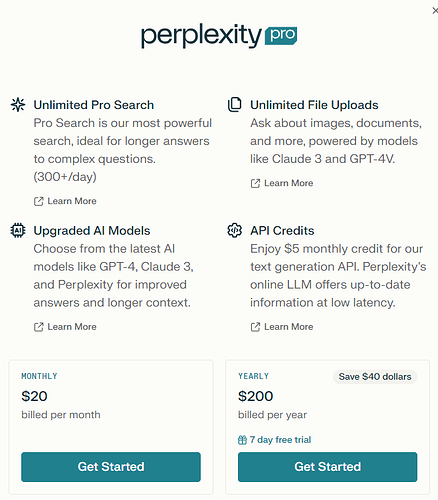Select the Yearly $200 plan card
Screen dimensions: 438x500
(327, 427)
